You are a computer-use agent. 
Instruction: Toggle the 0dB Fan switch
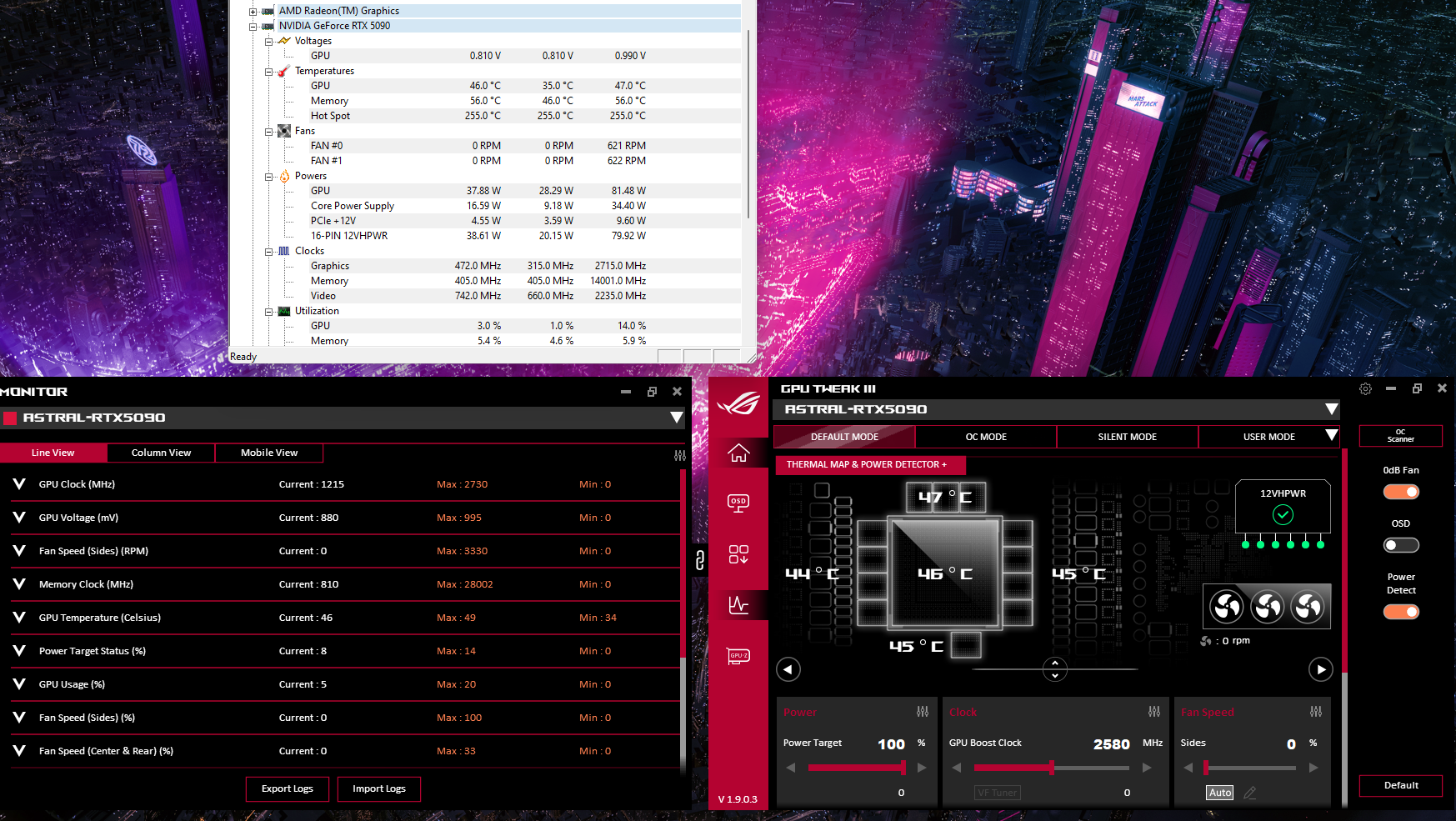coord(1401,492)
